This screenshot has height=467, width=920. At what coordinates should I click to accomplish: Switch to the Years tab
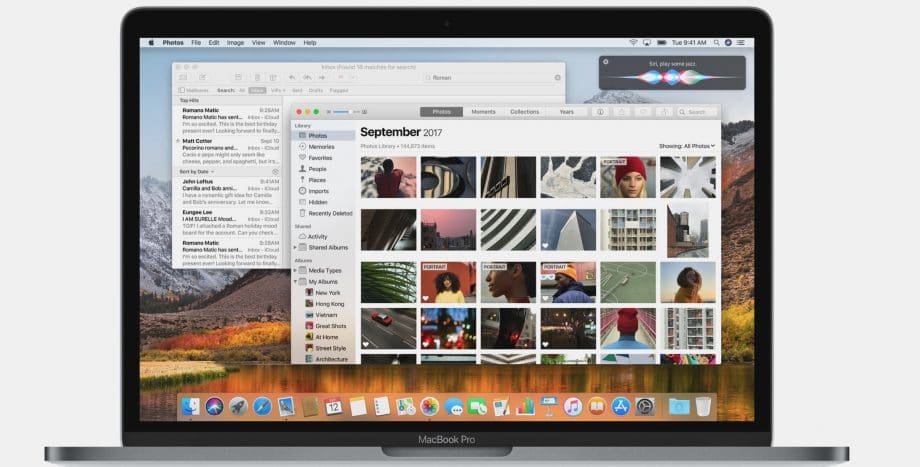[x=566, y=111]
